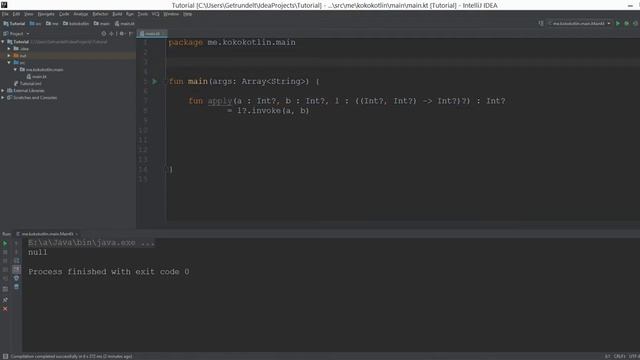
Task: Expand External Libraries node
Action: click(3, 90)
